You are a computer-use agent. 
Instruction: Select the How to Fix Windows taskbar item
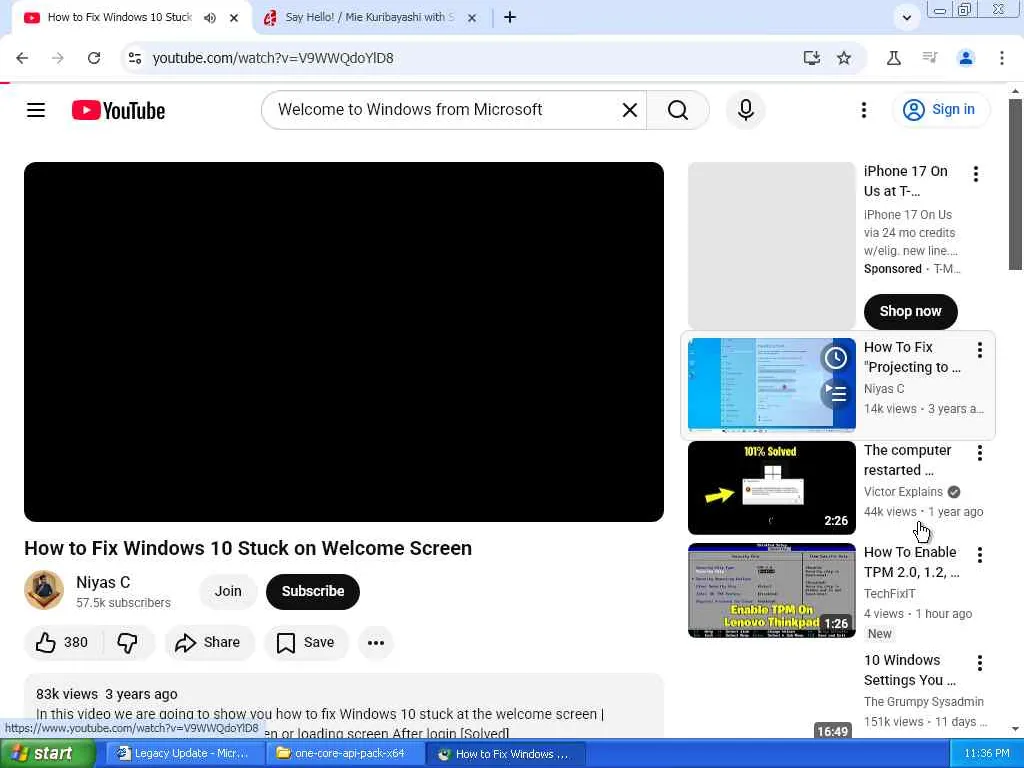click(505, 754)
